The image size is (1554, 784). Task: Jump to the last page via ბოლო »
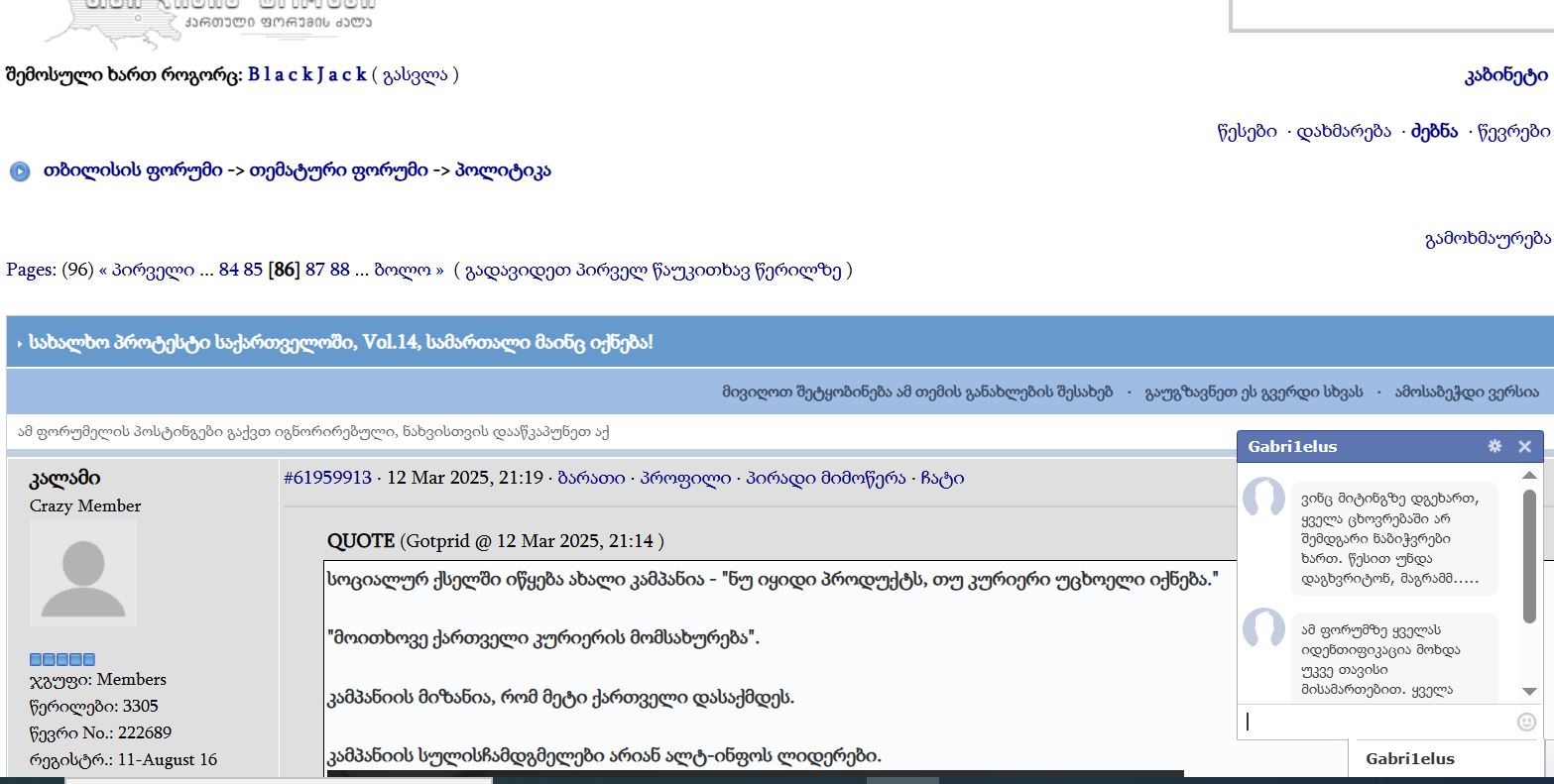click(409, 270)
